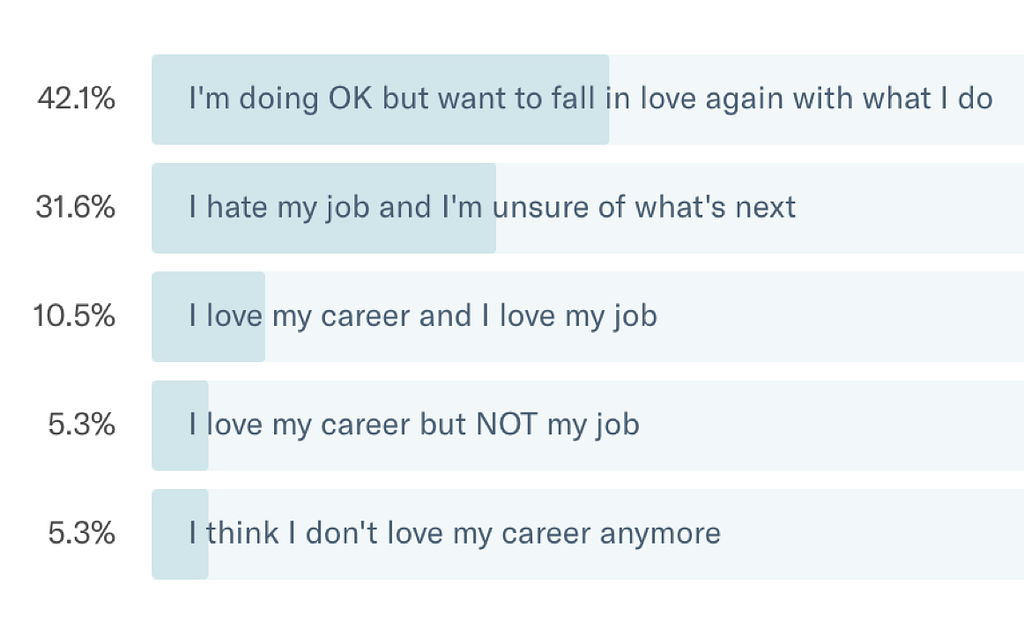Click the filled segment of the 10.5% bar
1024x636 pixels.
208,345
